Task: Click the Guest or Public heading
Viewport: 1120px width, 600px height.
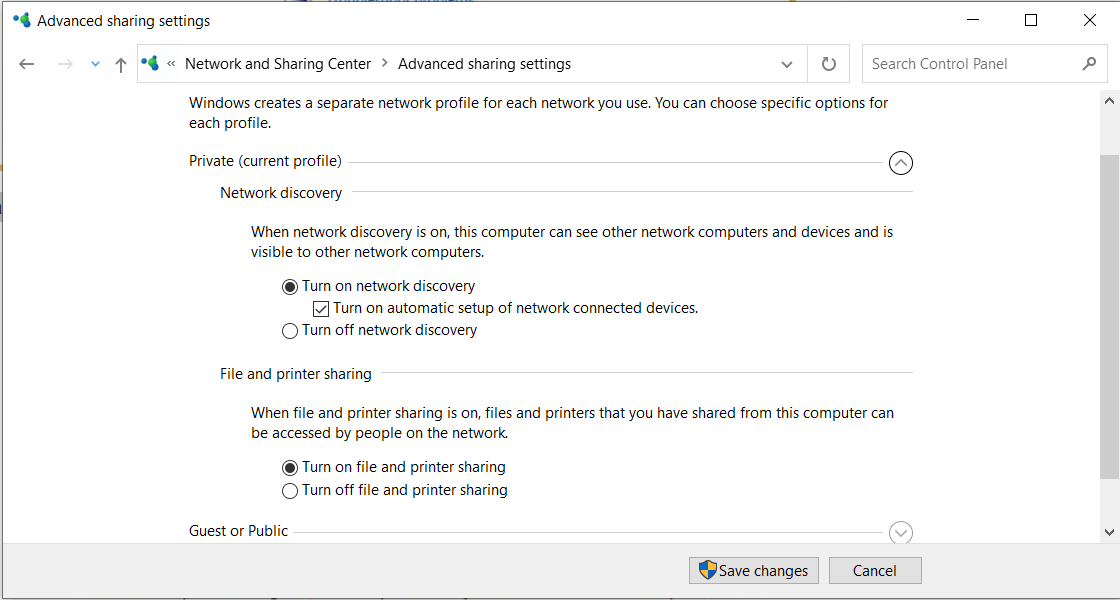Action: (239, 531)
